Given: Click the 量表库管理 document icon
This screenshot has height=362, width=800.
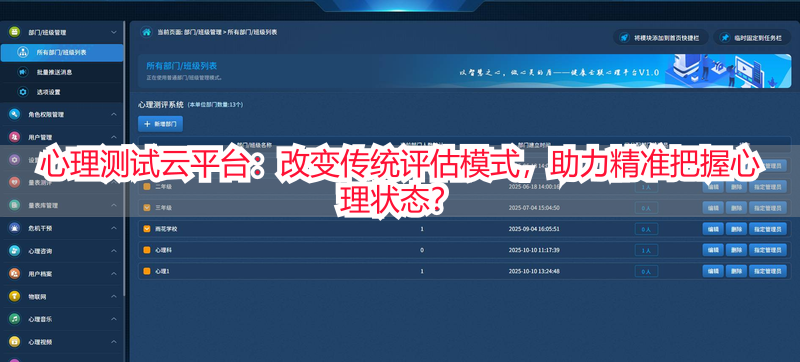Looking at the screenshot, I should coord(14,205).
